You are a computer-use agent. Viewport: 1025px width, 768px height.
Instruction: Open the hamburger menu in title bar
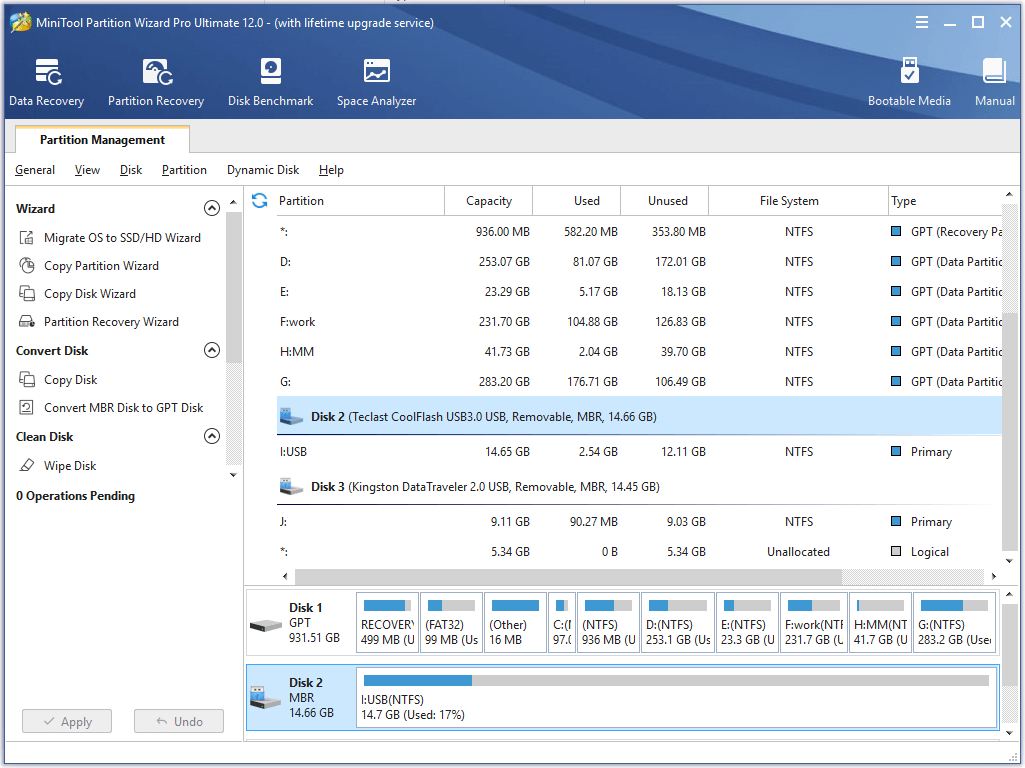(x=922, y=22)
